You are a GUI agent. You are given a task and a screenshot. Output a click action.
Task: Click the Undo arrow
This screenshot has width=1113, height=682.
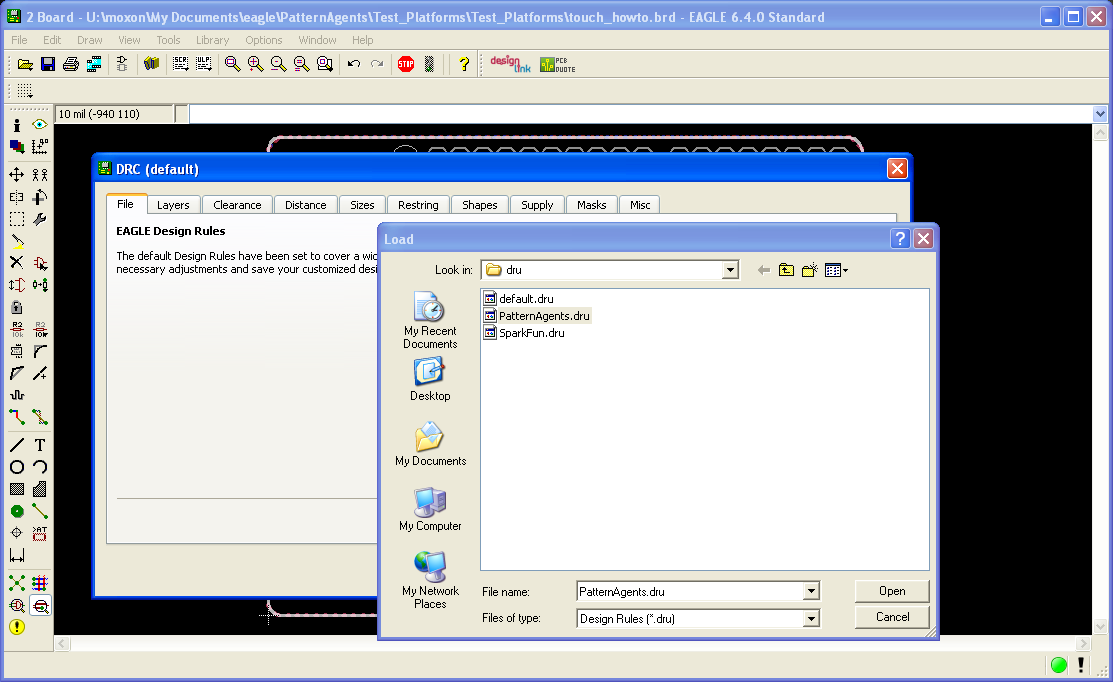[x=353, y=65]
